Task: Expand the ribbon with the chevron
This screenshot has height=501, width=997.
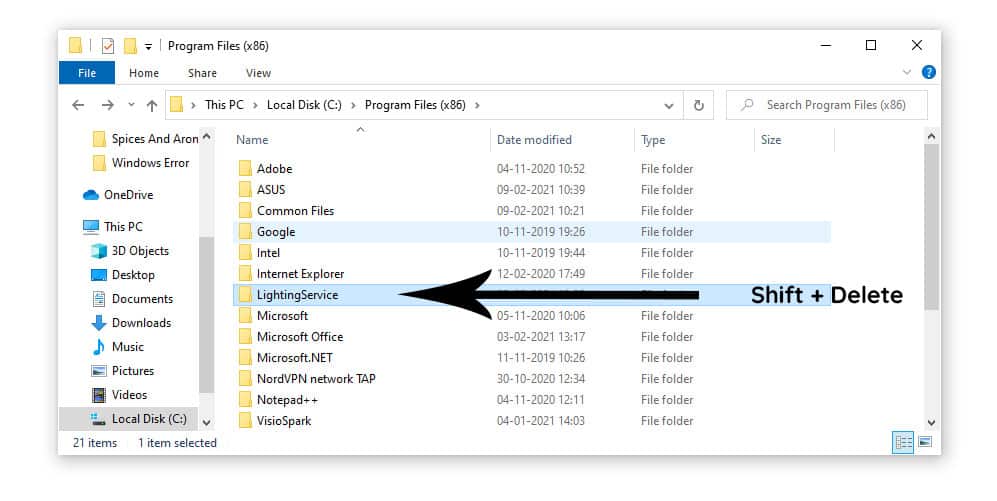Action: point(907,72)
